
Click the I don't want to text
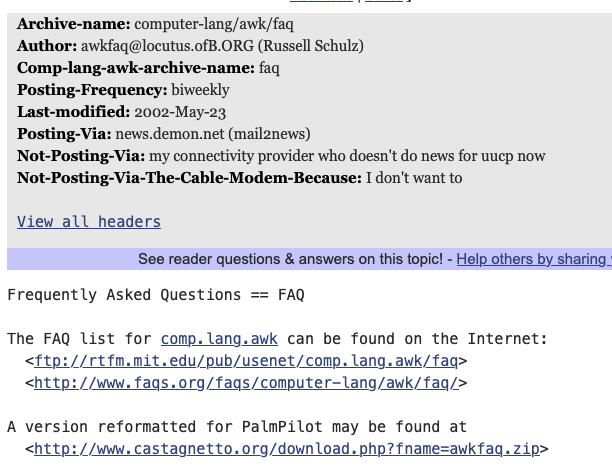click(414, 178)
